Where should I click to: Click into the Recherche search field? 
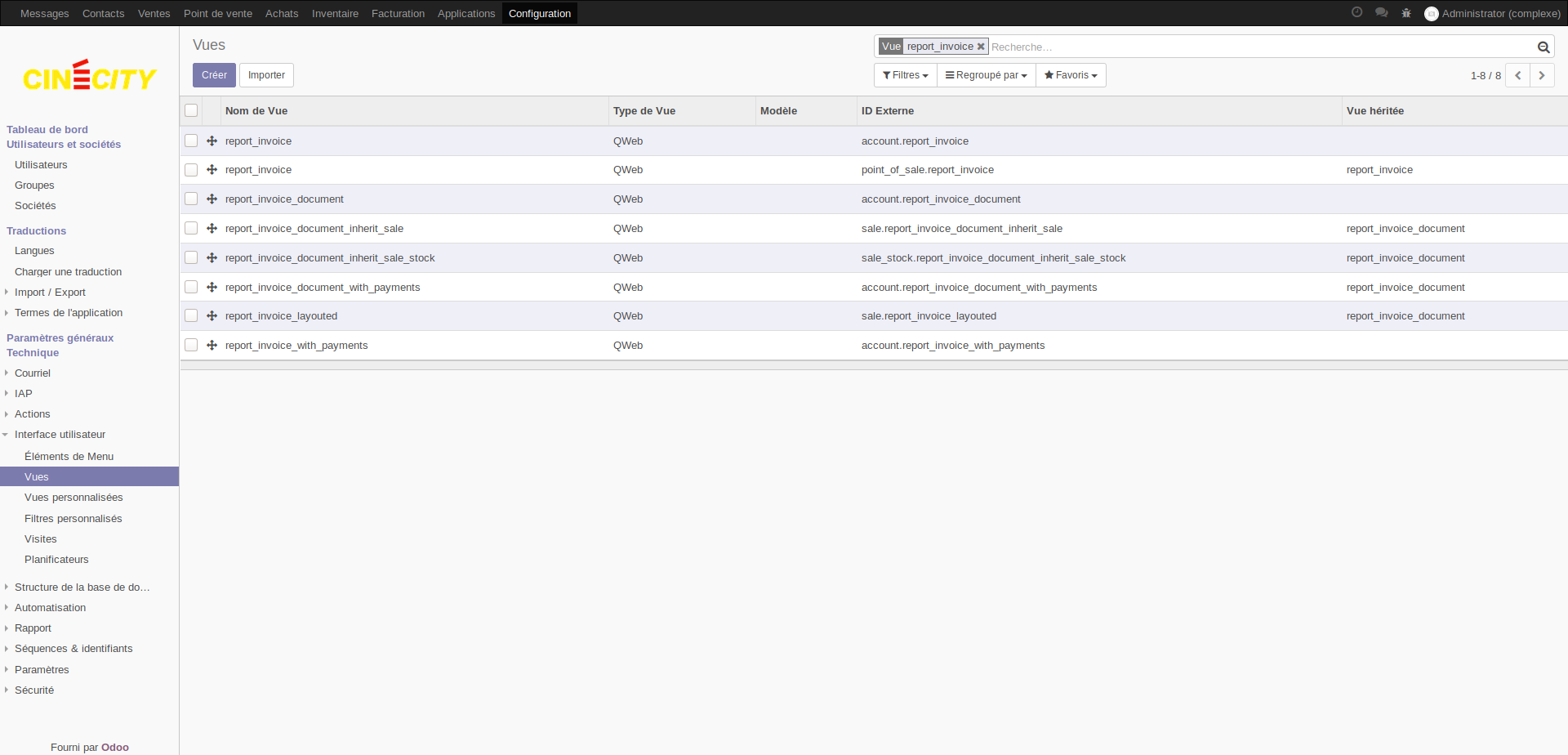pyautogui.click(x=1258, y=47)
